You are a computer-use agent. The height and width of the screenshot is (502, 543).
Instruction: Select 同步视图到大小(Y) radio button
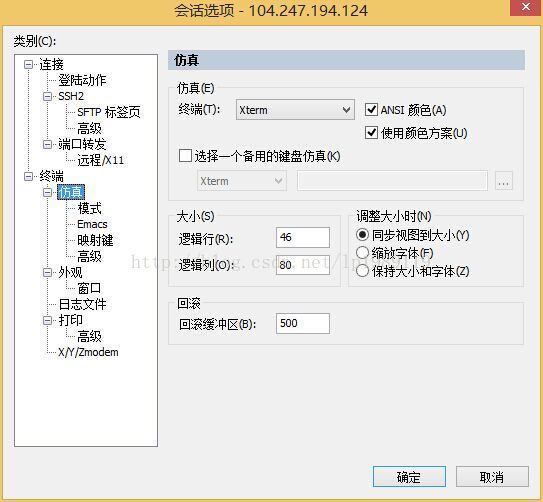362,235
